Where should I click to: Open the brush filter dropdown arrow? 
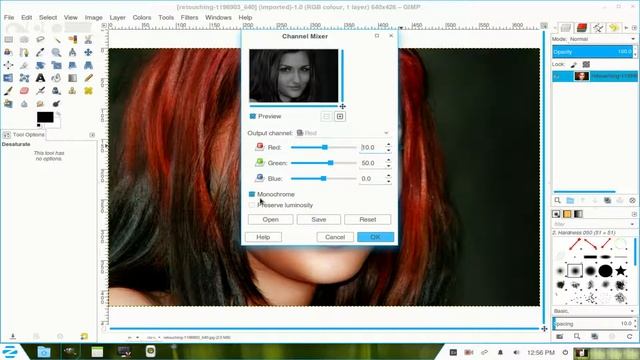point(632,224)
